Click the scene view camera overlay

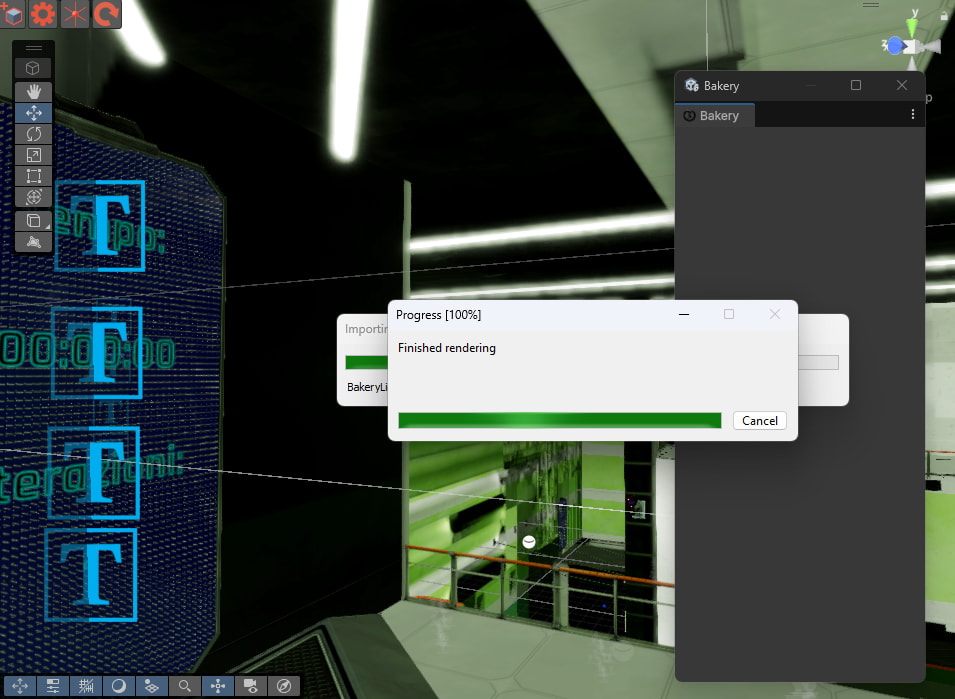pyautogui.click(x=251, y=686)
